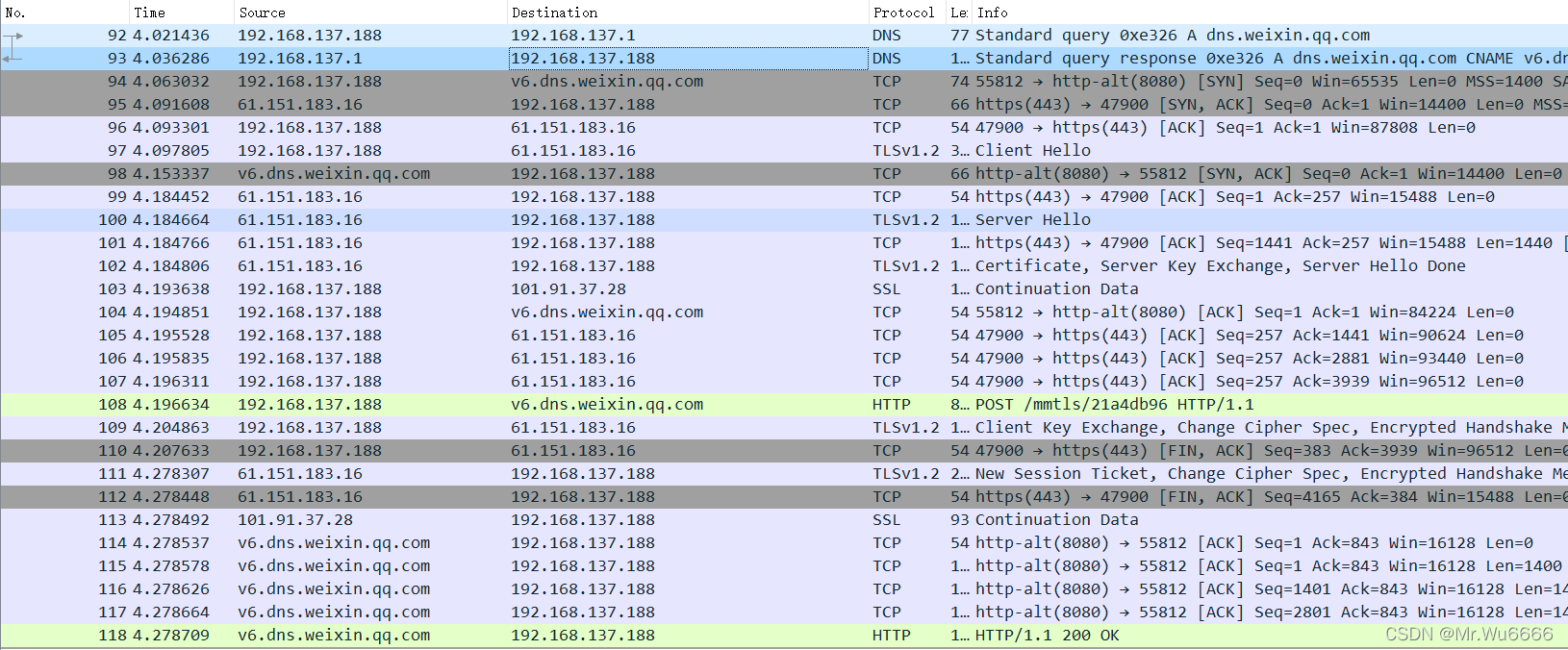This screenshot has height=650, width=1568.
Task: Click the DNS response arrow marker beside packet 93
Action: pyautogui.click(x=12, y=59)
